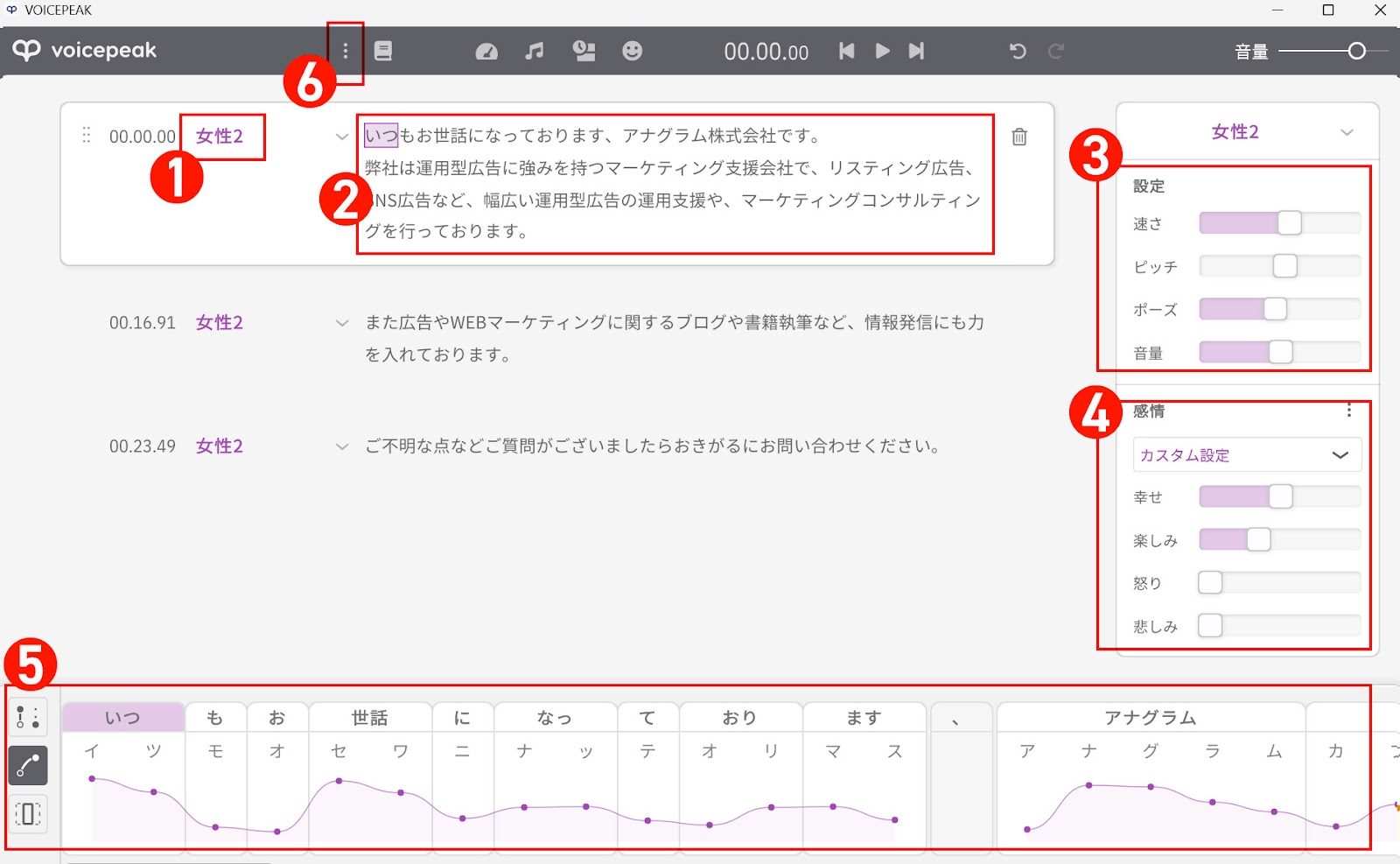This screenshot has width=1400, height=864.
Task: Click the 女性2 voice label at 00.23.49
Action: tap(220, 446)
